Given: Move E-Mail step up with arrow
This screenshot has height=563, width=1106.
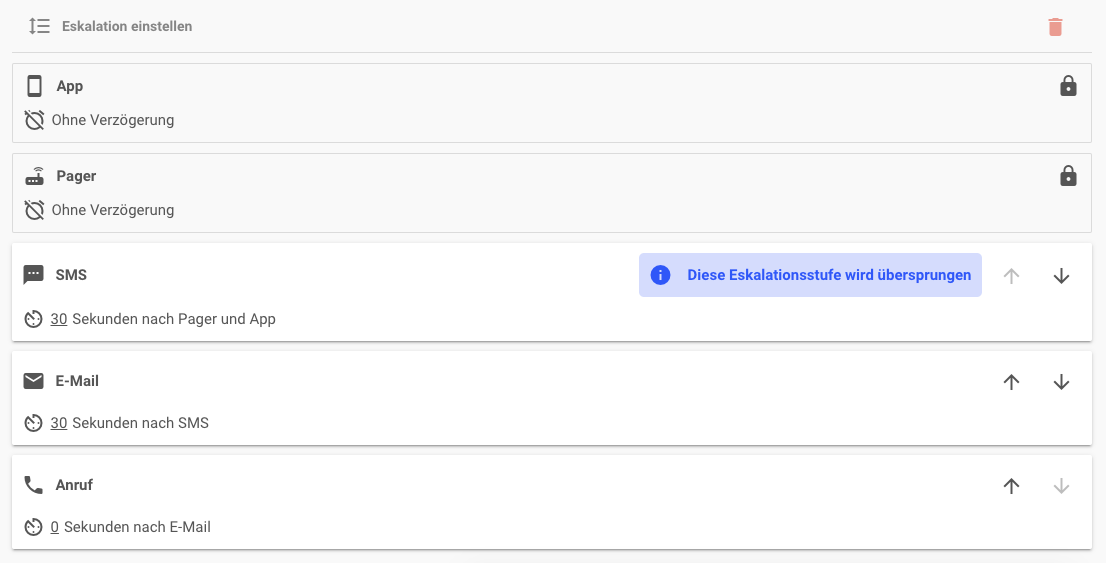Looking at the screenshot, I should [1011, 382].
